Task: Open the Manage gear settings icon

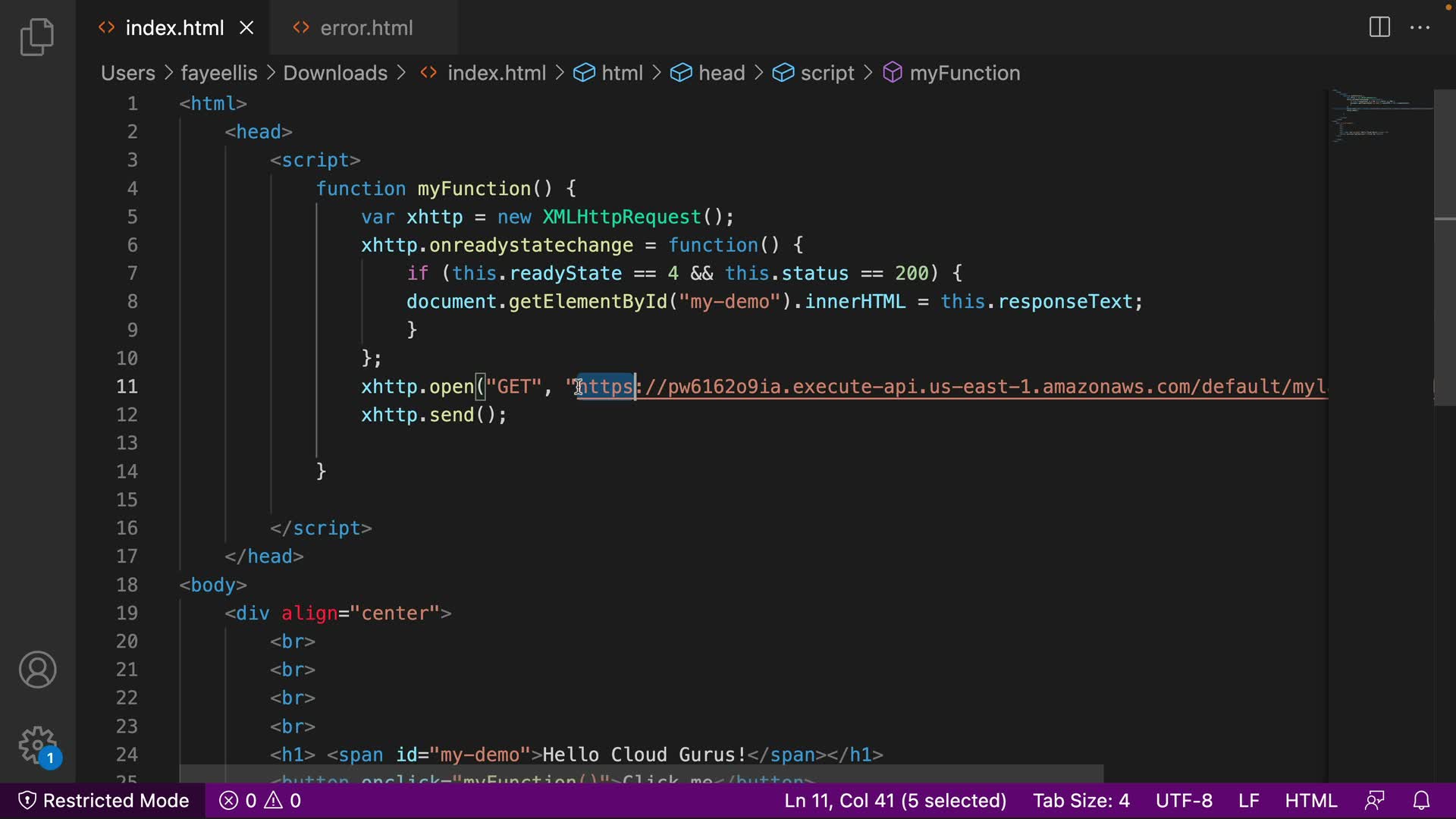Action: click(37, 745)
